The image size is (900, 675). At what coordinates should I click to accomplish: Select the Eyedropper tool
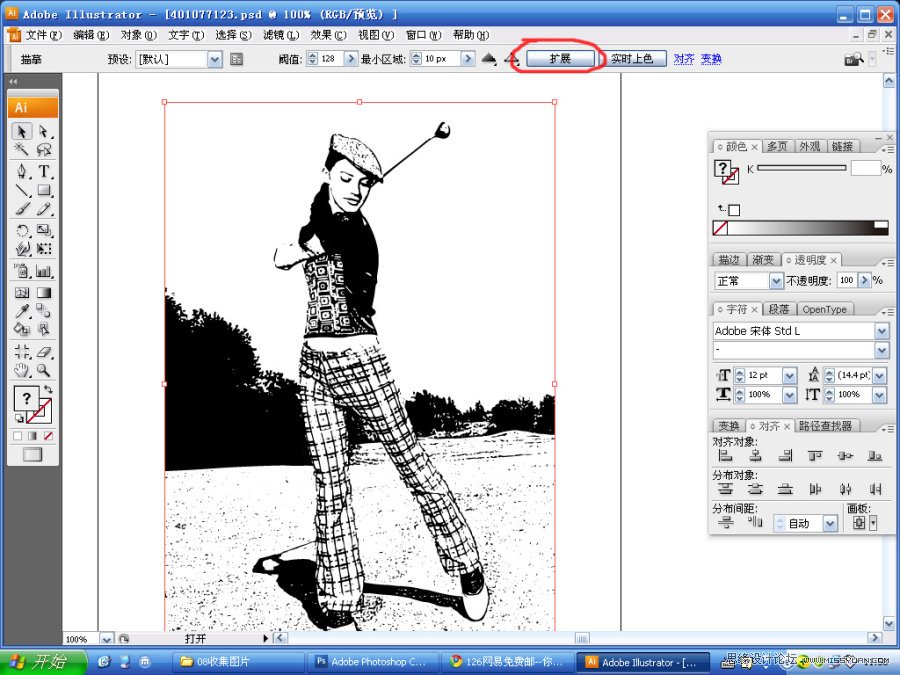22,311
